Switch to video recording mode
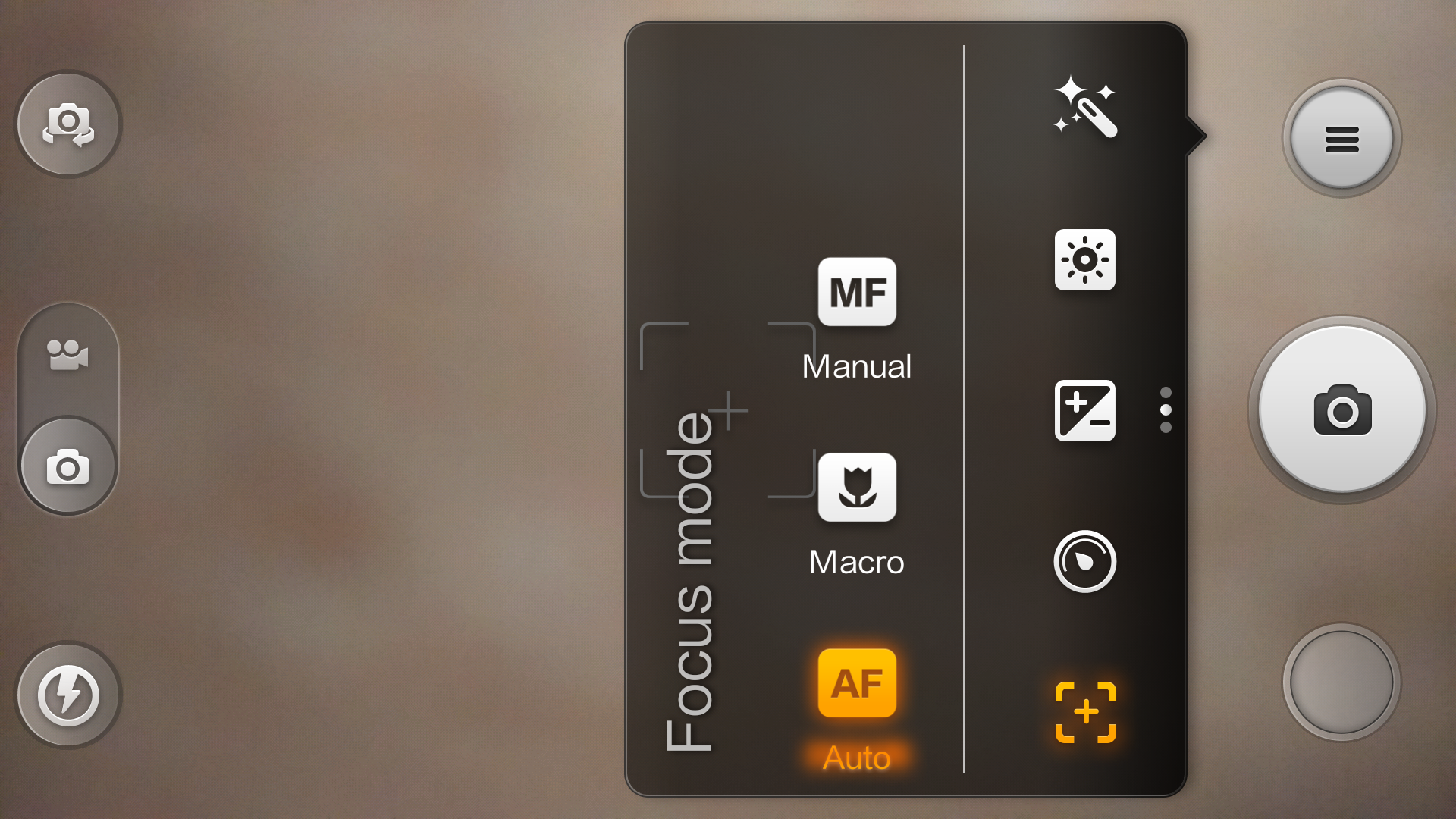Screen dimensions: 1456x819 [x=68, y=355]
